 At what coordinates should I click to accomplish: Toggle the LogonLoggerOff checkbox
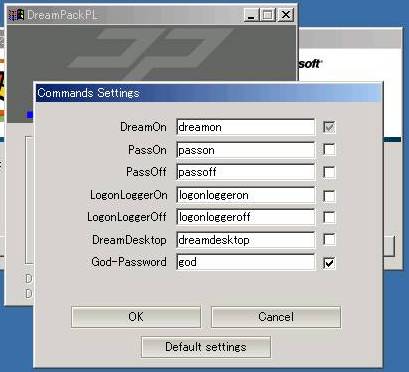[329, 217]
